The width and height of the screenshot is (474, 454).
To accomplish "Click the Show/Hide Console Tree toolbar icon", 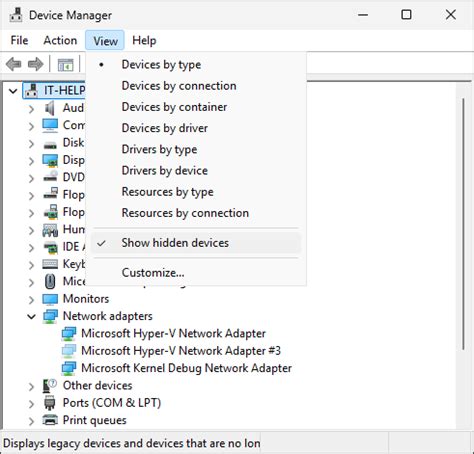I will pyautogui.click(x=65, y=64).
